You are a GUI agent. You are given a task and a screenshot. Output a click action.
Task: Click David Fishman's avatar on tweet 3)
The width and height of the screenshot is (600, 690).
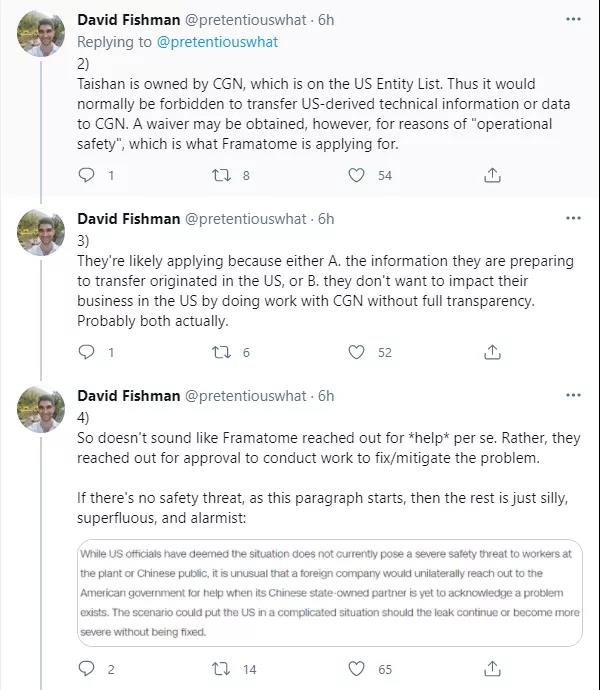41,233
